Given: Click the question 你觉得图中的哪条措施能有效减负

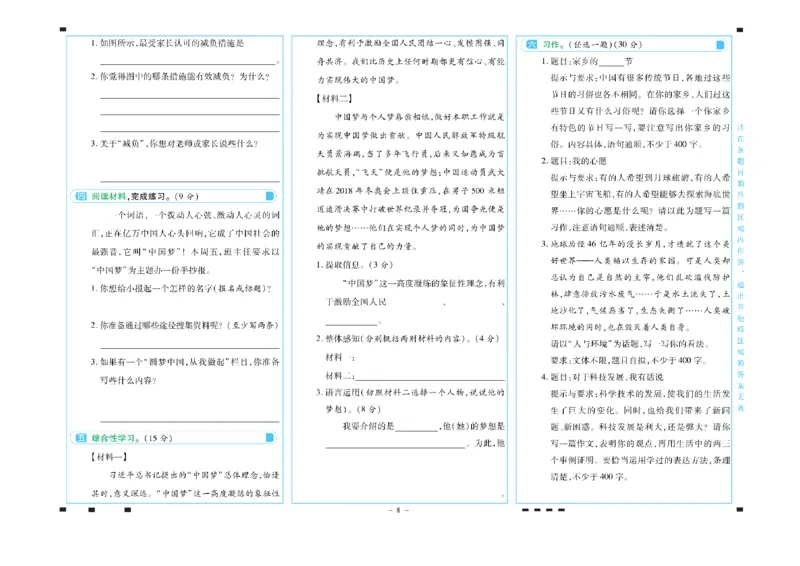Looking at the screenshot, I should pos(180,76).
